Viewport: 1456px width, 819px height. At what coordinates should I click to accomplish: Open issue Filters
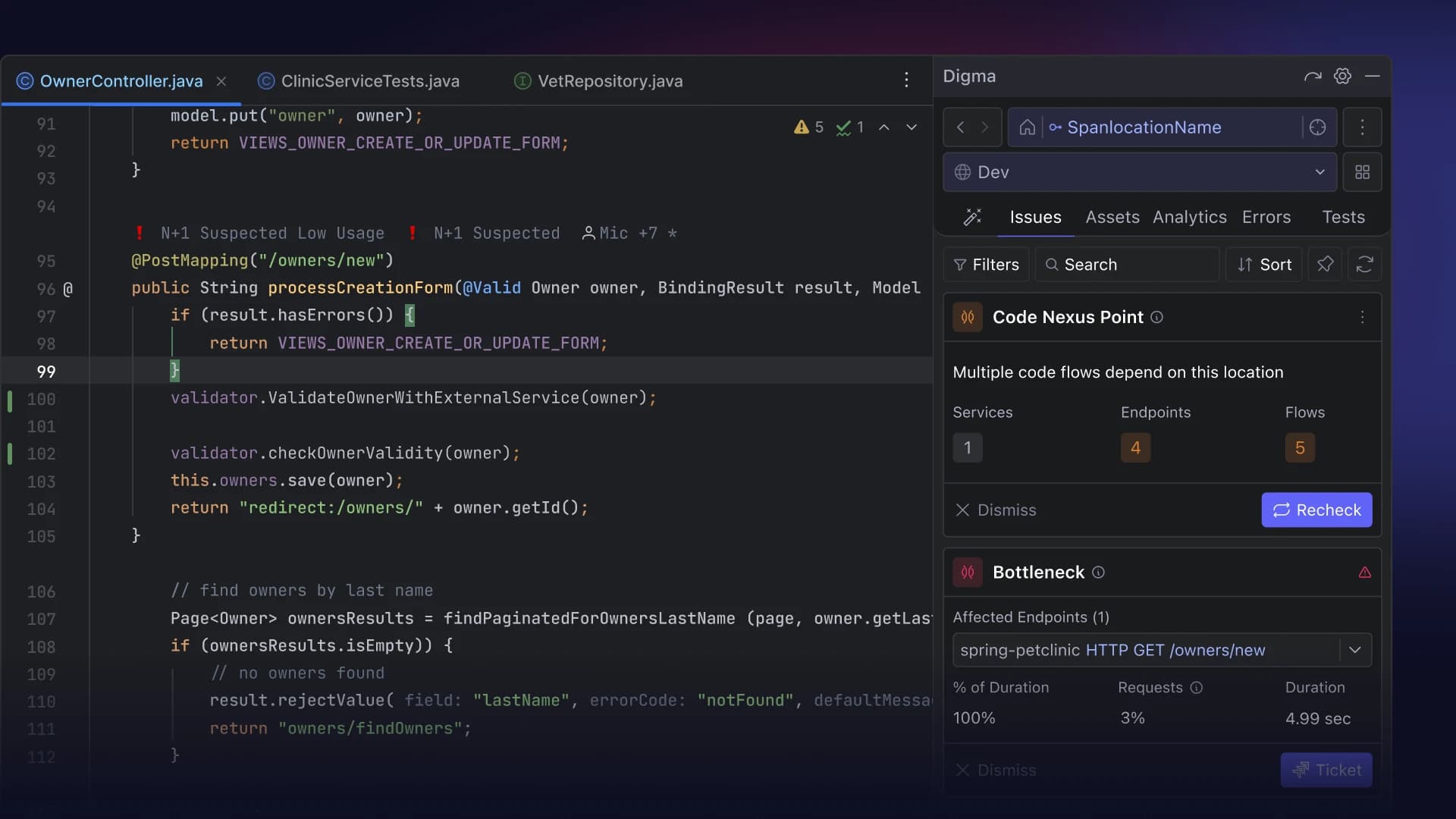986,265
